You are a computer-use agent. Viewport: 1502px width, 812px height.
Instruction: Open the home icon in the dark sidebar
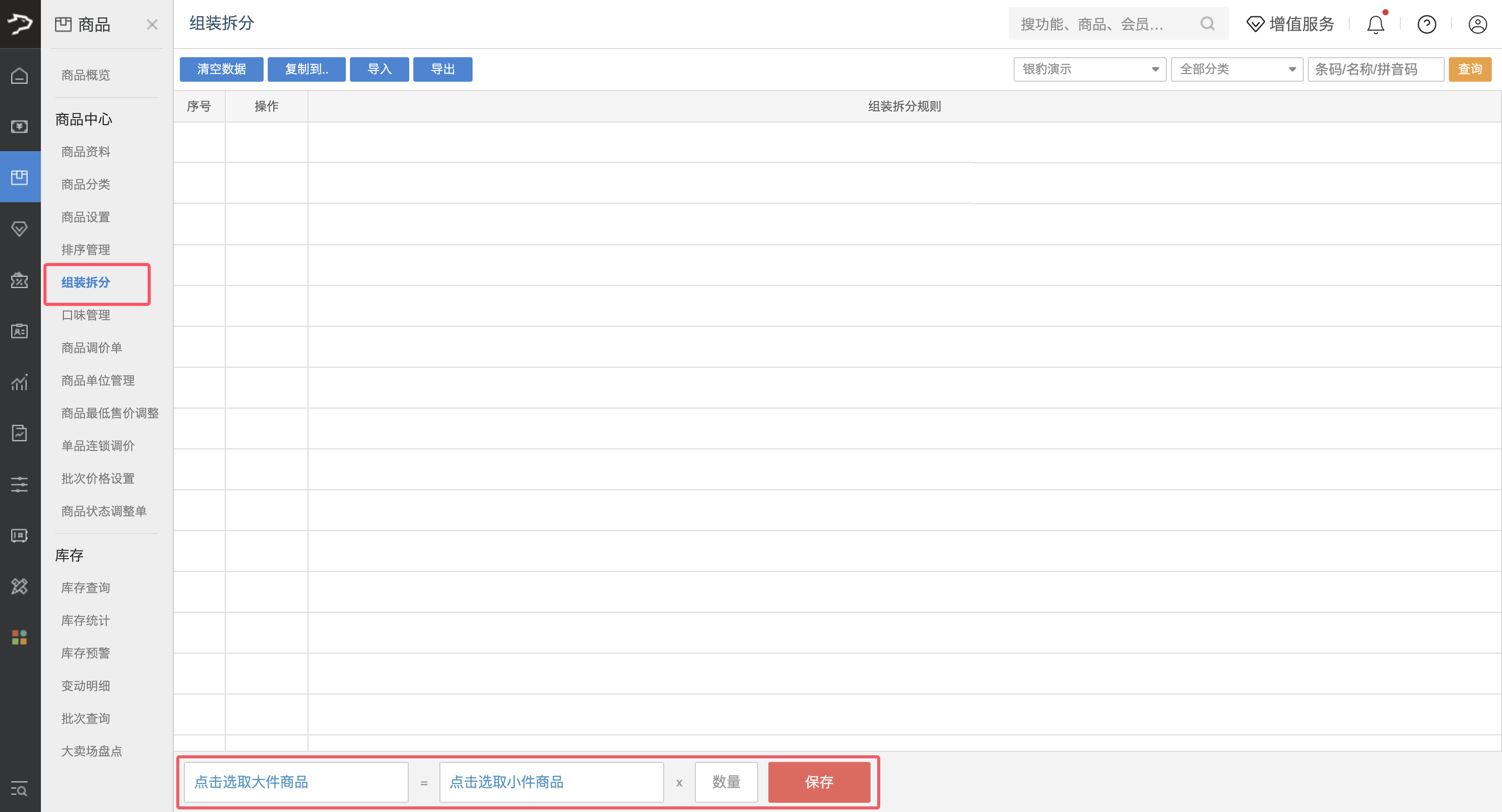20,76
